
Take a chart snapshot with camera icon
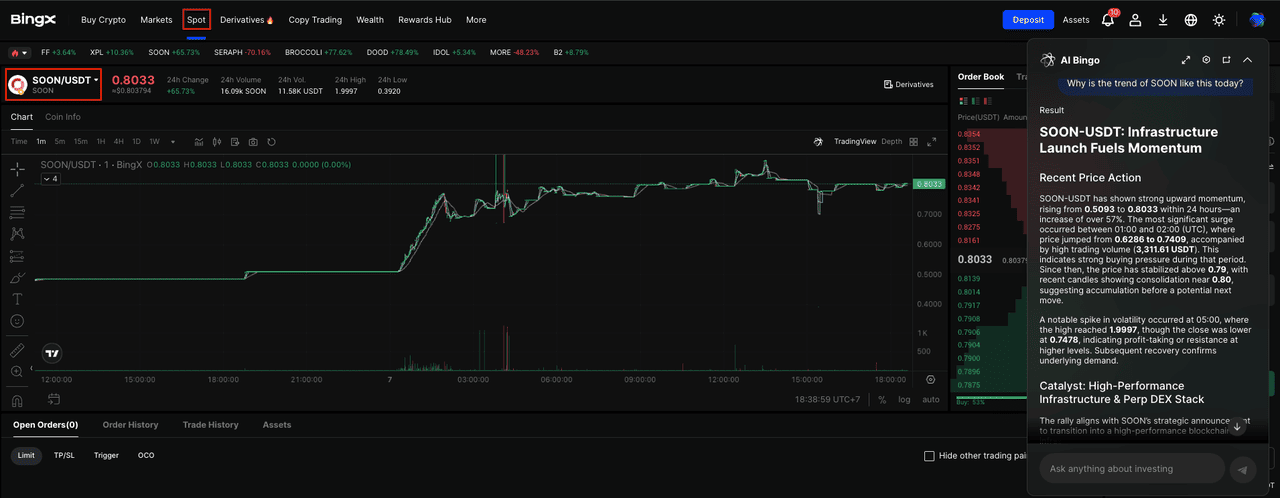coord(253,142)
